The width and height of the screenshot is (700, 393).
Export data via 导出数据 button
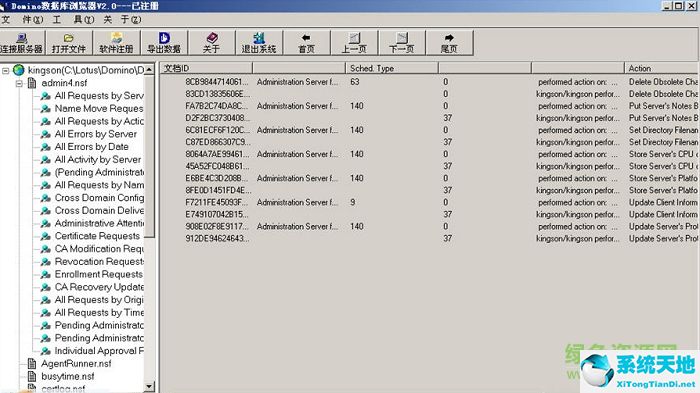pos(164,43)
